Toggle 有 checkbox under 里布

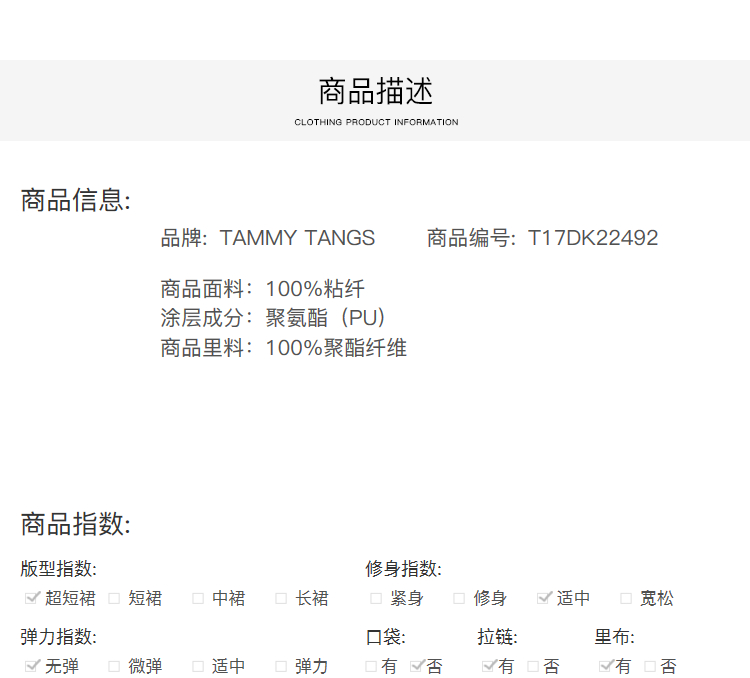tap(605, 666)
